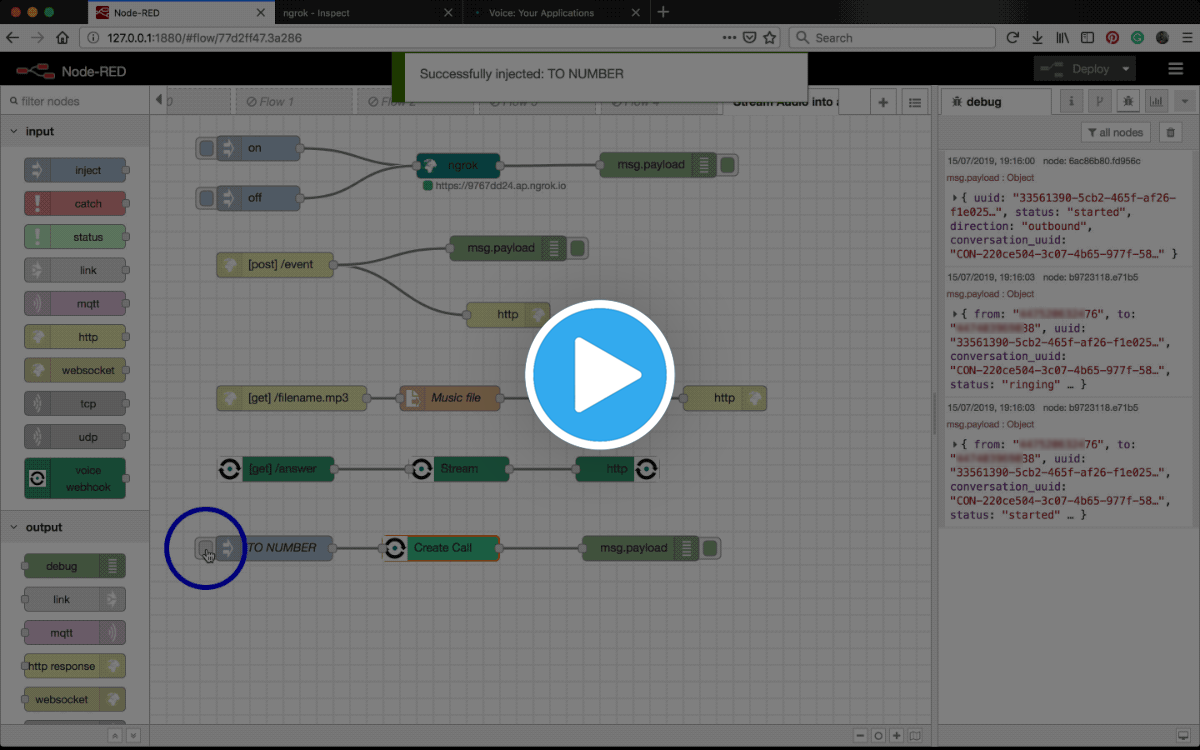Trigger the 'on' inject node button

206,148
